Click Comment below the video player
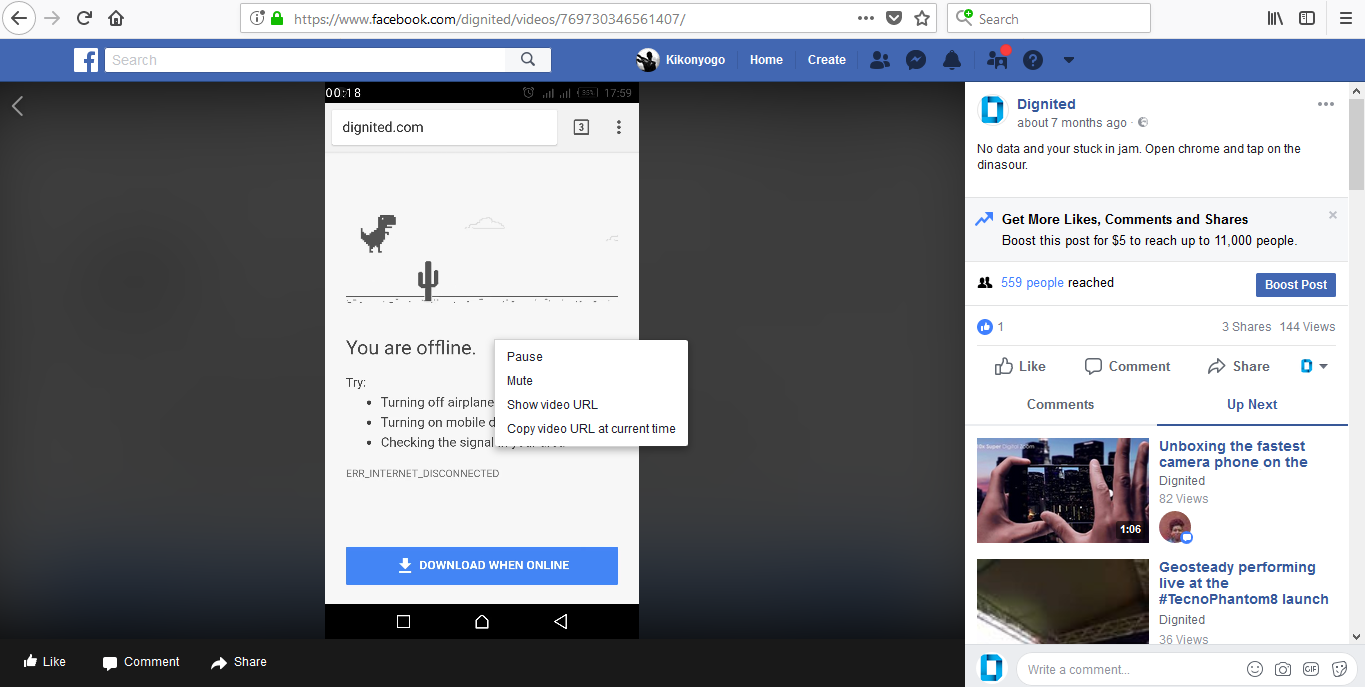Image resolution: width=1365 pixels, height=687 pixels. (141, 662)
